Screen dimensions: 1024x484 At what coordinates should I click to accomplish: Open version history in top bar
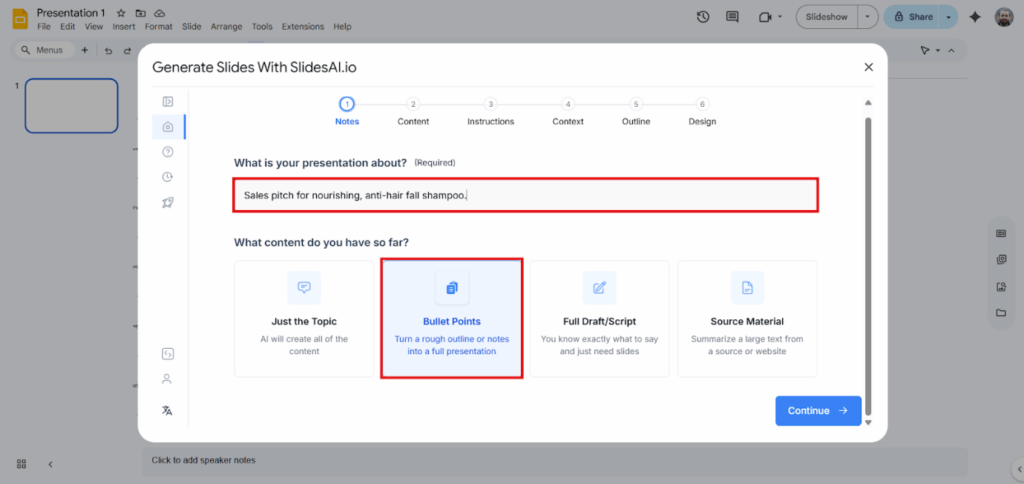(x=703, y=17)
